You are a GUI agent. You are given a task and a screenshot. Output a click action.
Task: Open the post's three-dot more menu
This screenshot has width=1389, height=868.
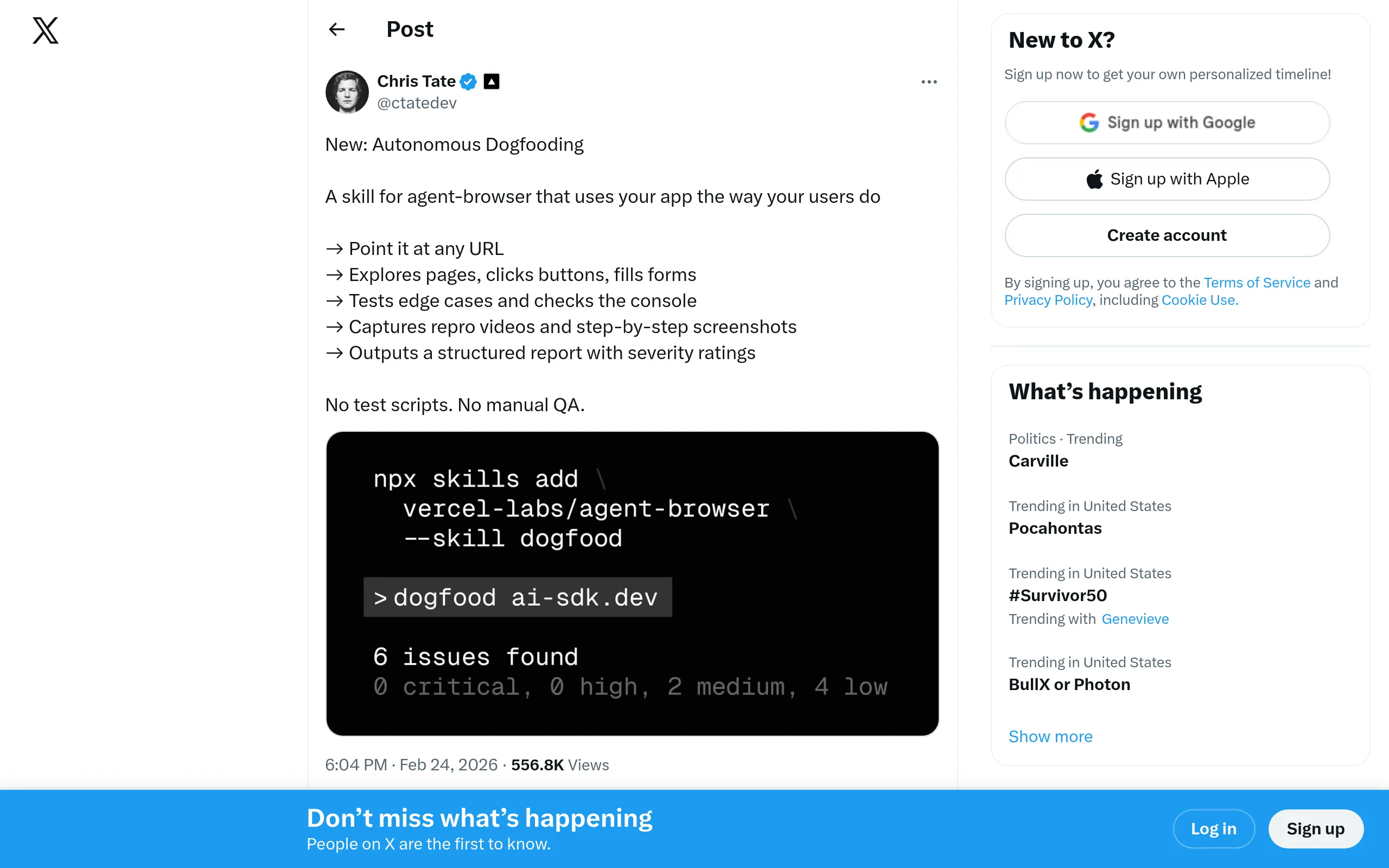(x=929, y=82)
